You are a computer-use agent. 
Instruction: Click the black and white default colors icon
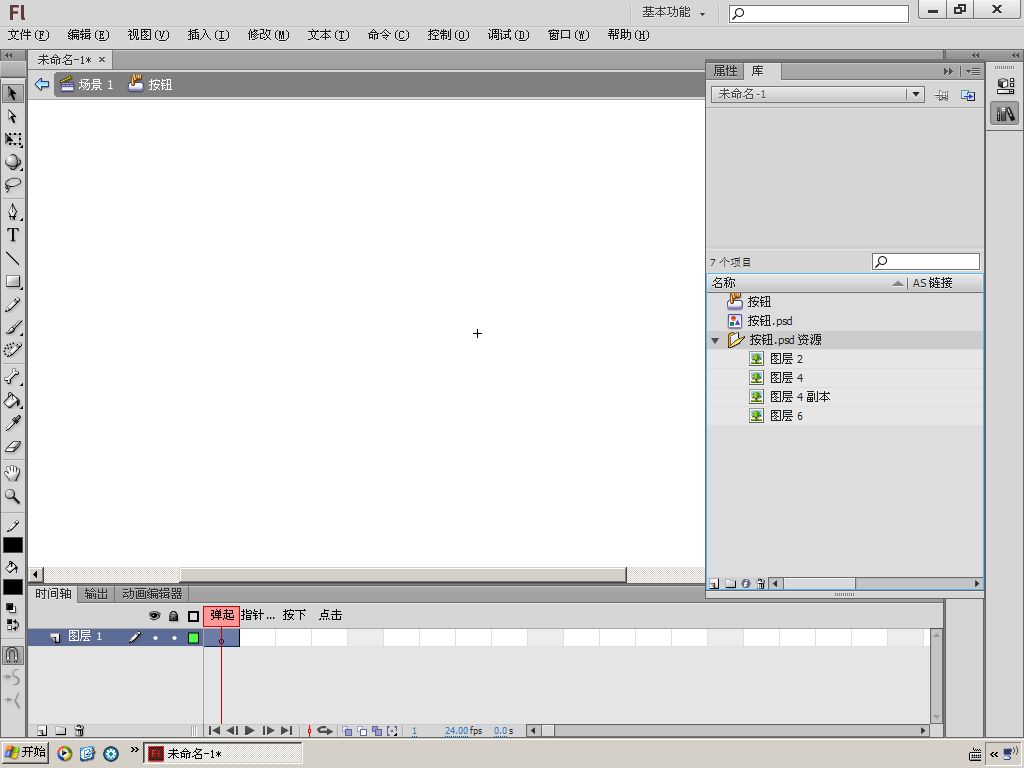11,608
